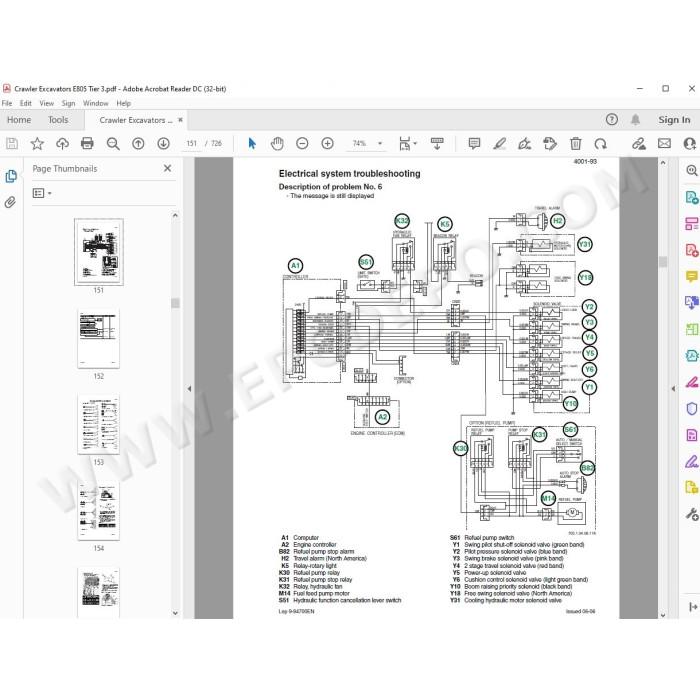This screenshot has height=700, width=700.
Task: Open the File menu
Action: pos(7,103)
